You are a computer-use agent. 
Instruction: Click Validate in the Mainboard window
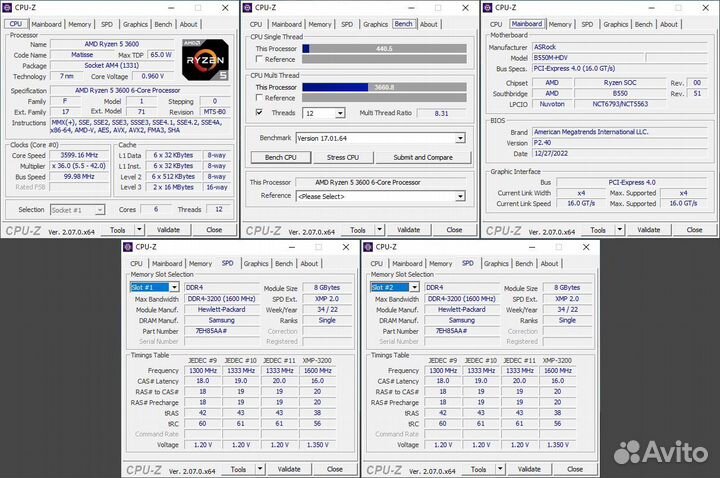pos(648,230)
